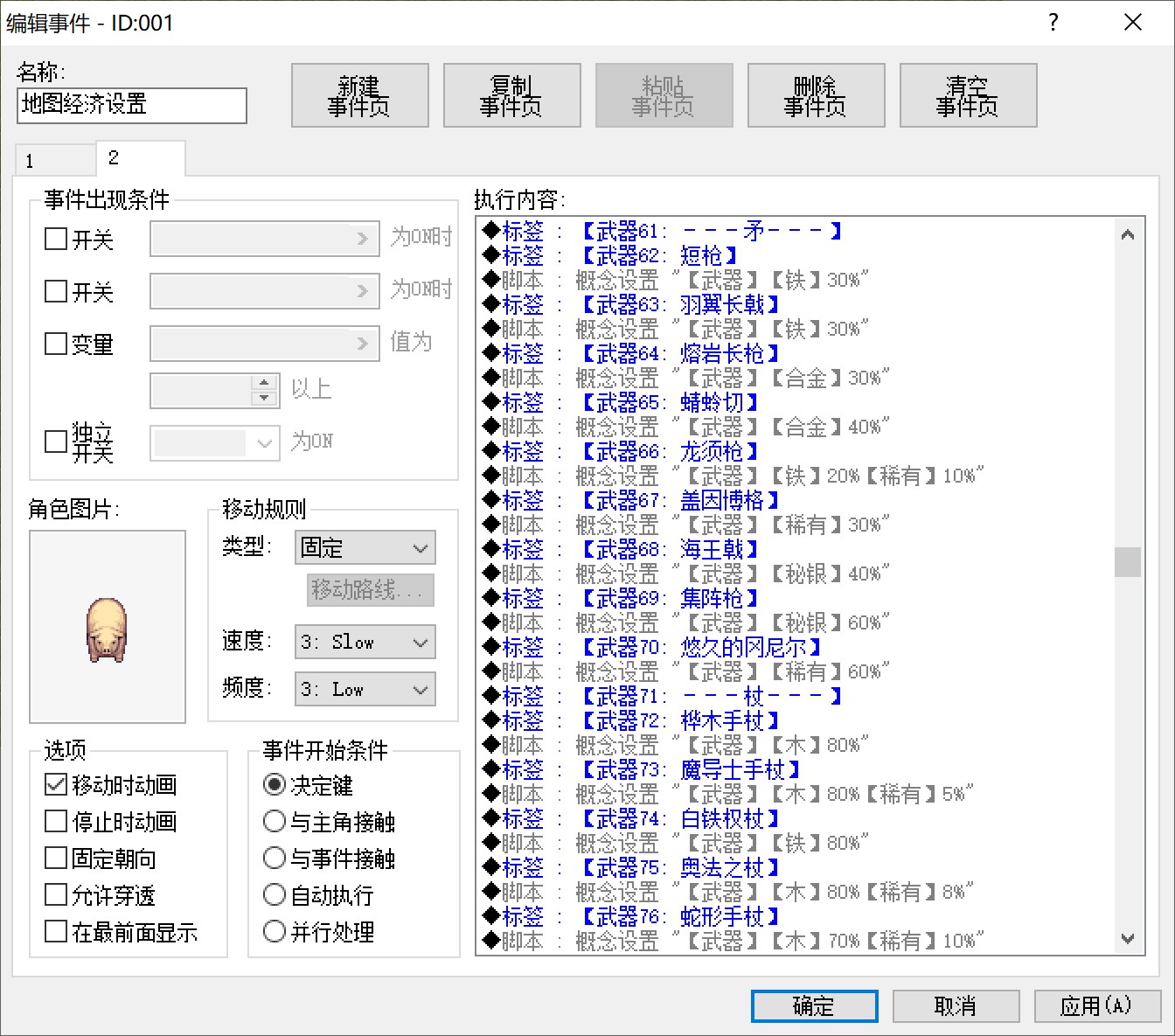
Task: Select 与主角接触 trigger radio button
Action: click(x=275, y=822)
